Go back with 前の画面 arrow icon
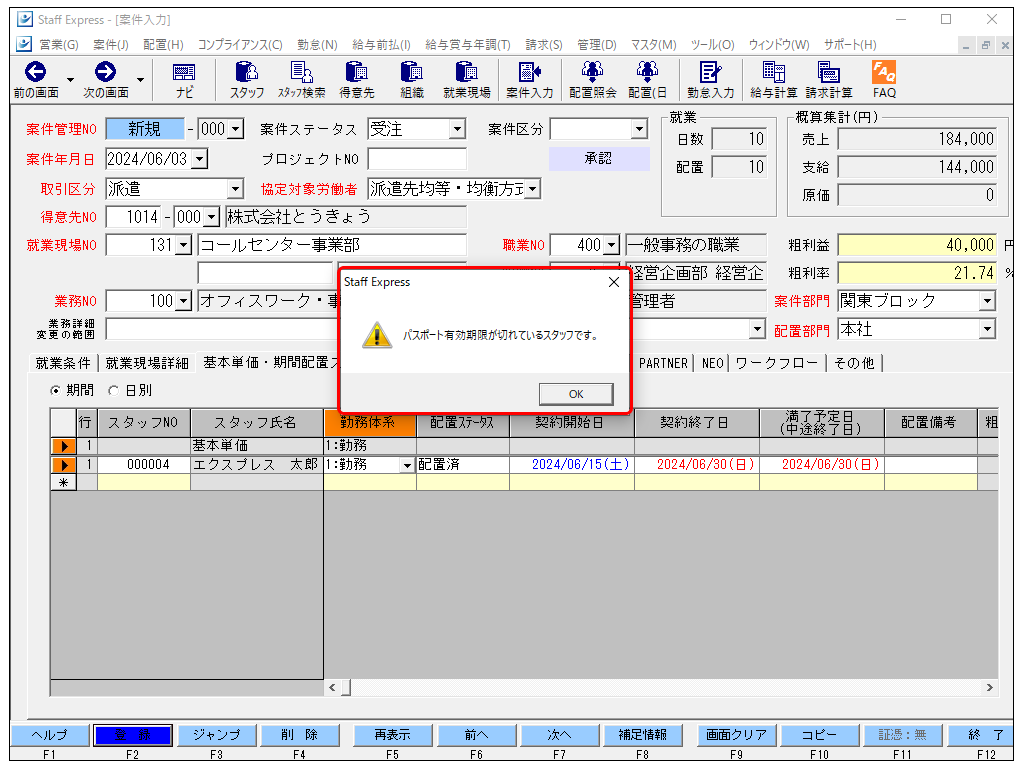1024x768 pixels. pos(35,72)
